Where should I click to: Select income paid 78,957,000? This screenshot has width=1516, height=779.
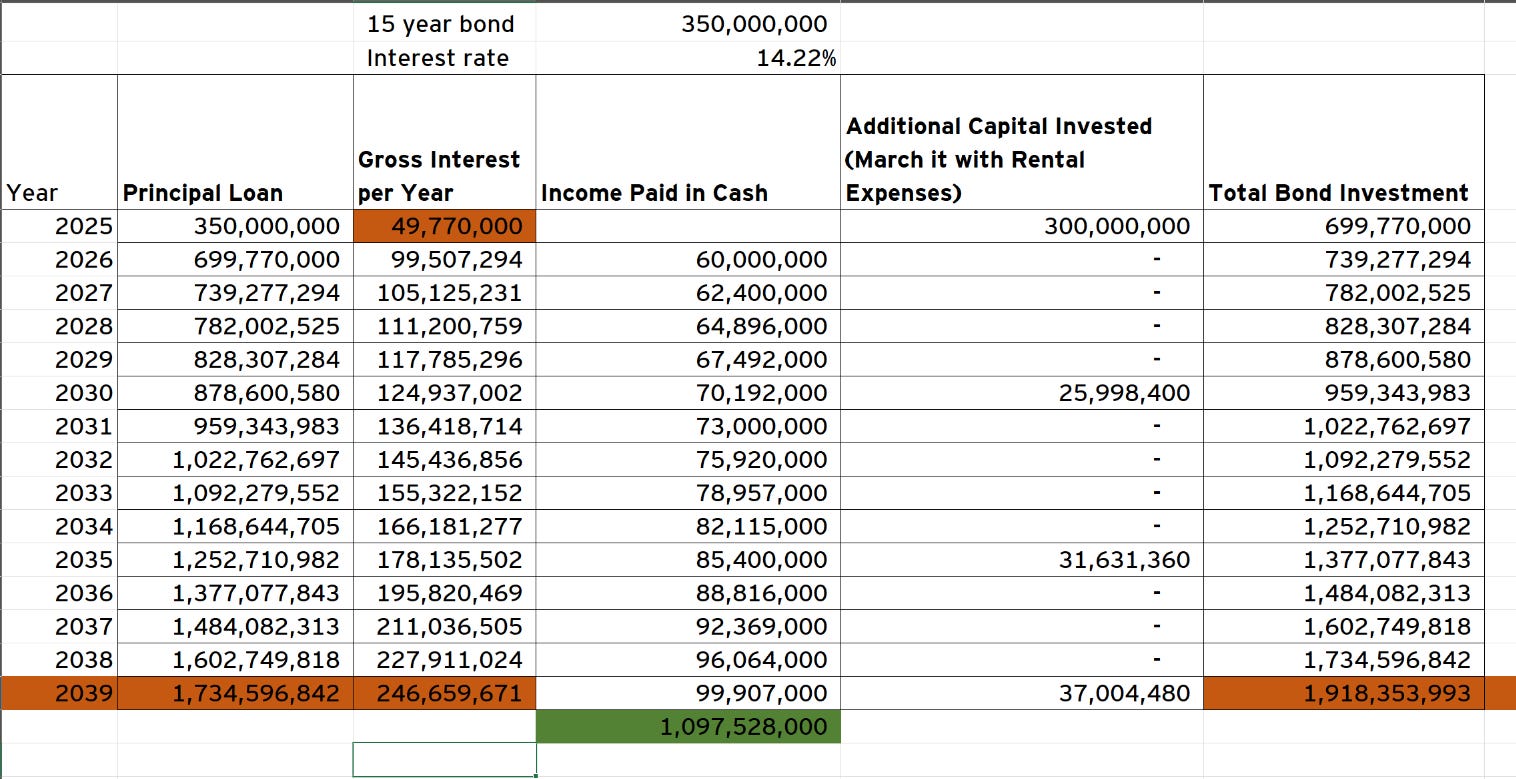pyautogui.click(x=688, y=493)
